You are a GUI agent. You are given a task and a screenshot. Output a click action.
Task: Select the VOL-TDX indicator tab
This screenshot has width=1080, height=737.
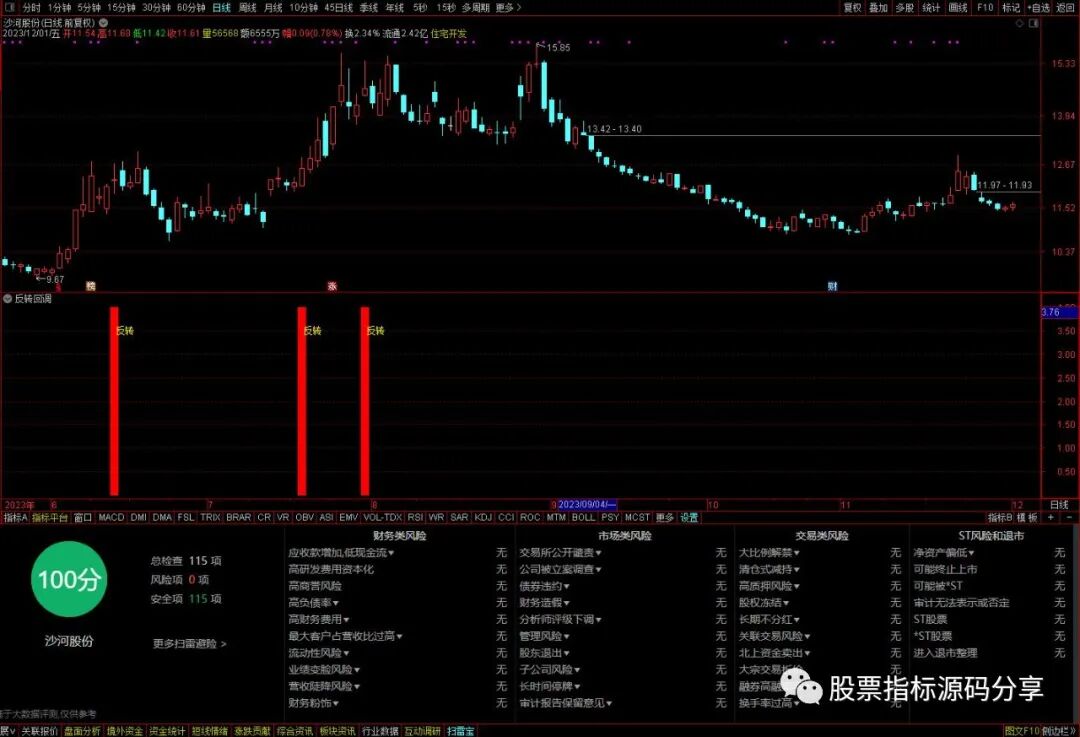point(382,517)
